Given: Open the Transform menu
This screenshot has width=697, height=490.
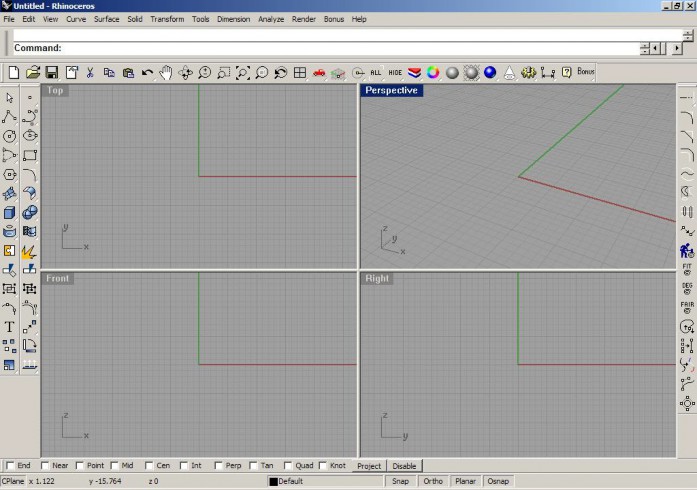Looking at the screenshot, I should coord(167,19).
